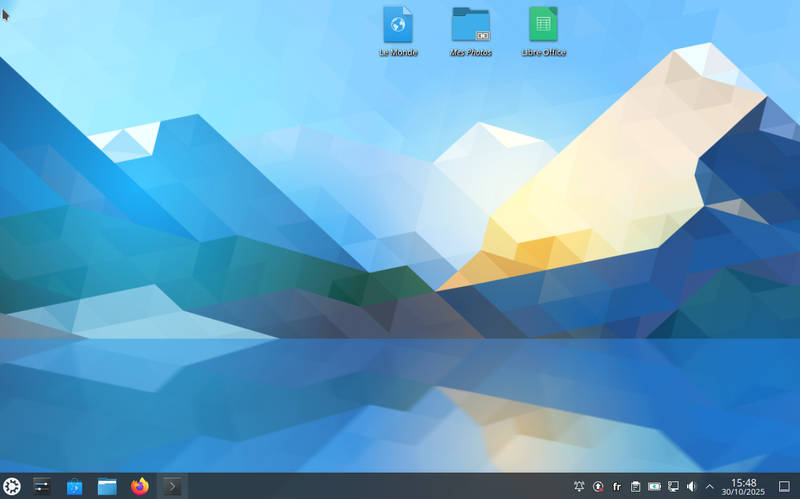Viewport: 800px width, 499px height.
Task: Open the network connections applet
Action: [673, 486]
